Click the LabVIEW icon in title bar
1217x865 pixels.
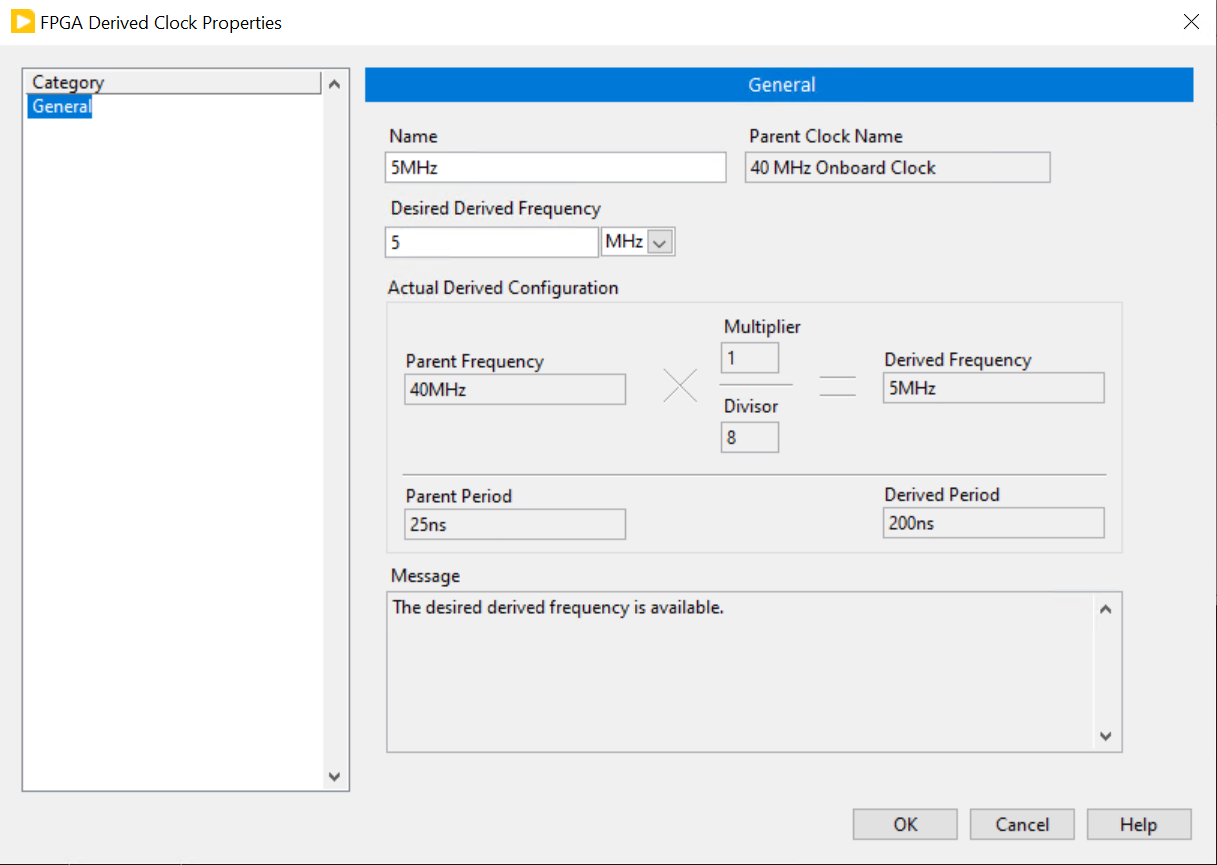pos(22,22)
